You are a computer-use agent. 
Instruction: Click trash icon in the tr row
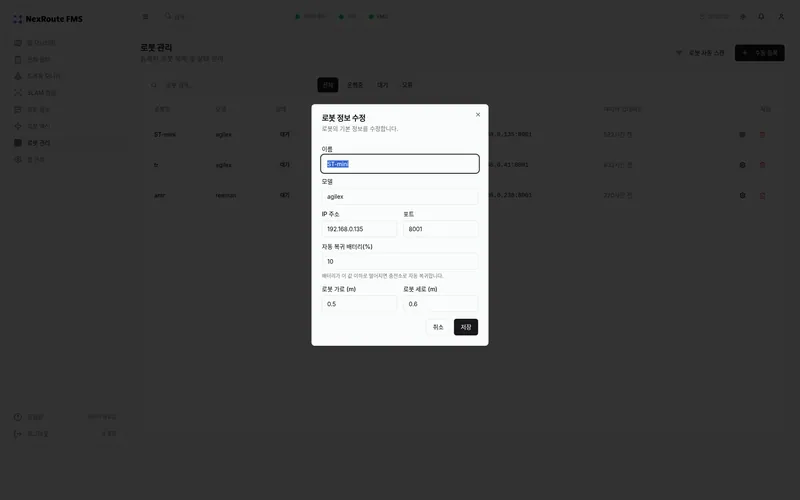(x=762, y=165)
